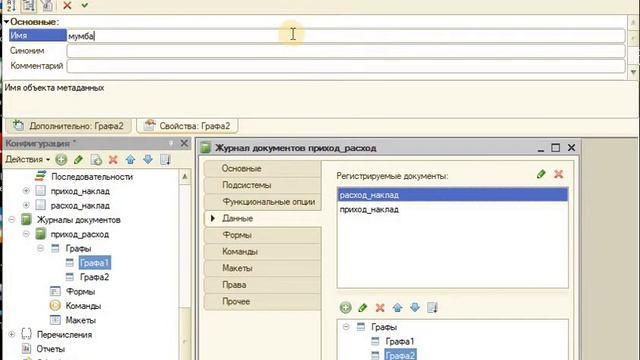Image resolution: width=640 pixels, height=360 pixels.
Task: Click red delete X beside Регистрируемые документы
Action: click(x=559, y=174)
